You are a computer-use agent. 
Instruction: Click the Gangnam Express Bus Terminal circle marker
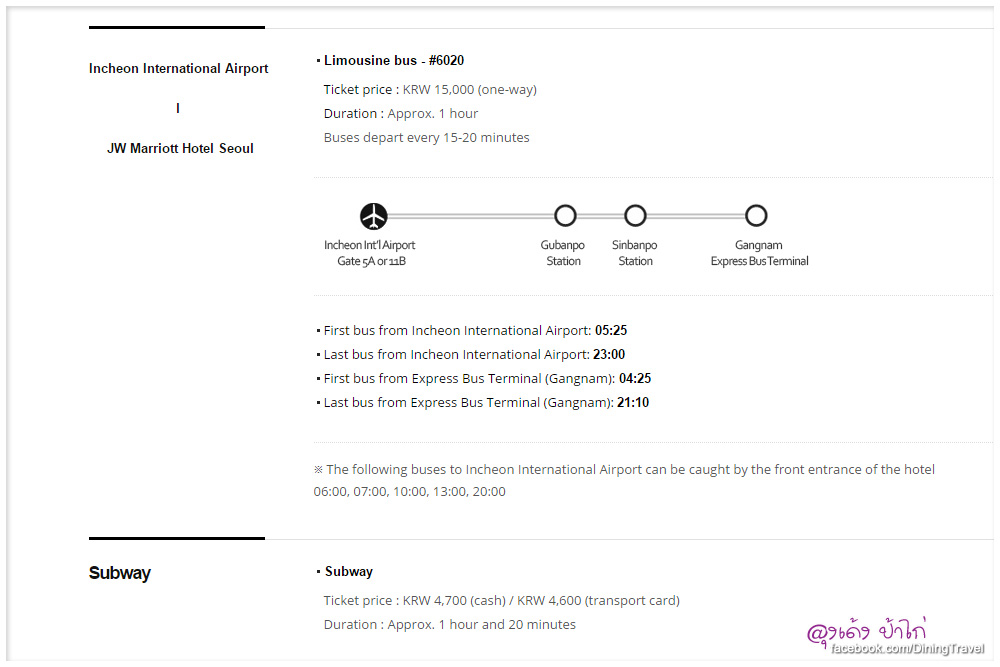tap(756, 215)
